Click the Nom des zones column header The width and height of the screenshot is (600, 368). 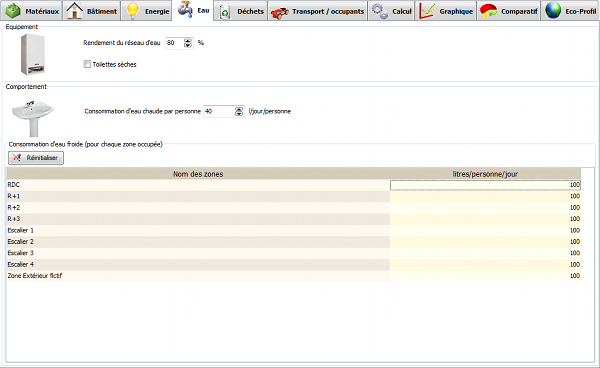point(198,174)
